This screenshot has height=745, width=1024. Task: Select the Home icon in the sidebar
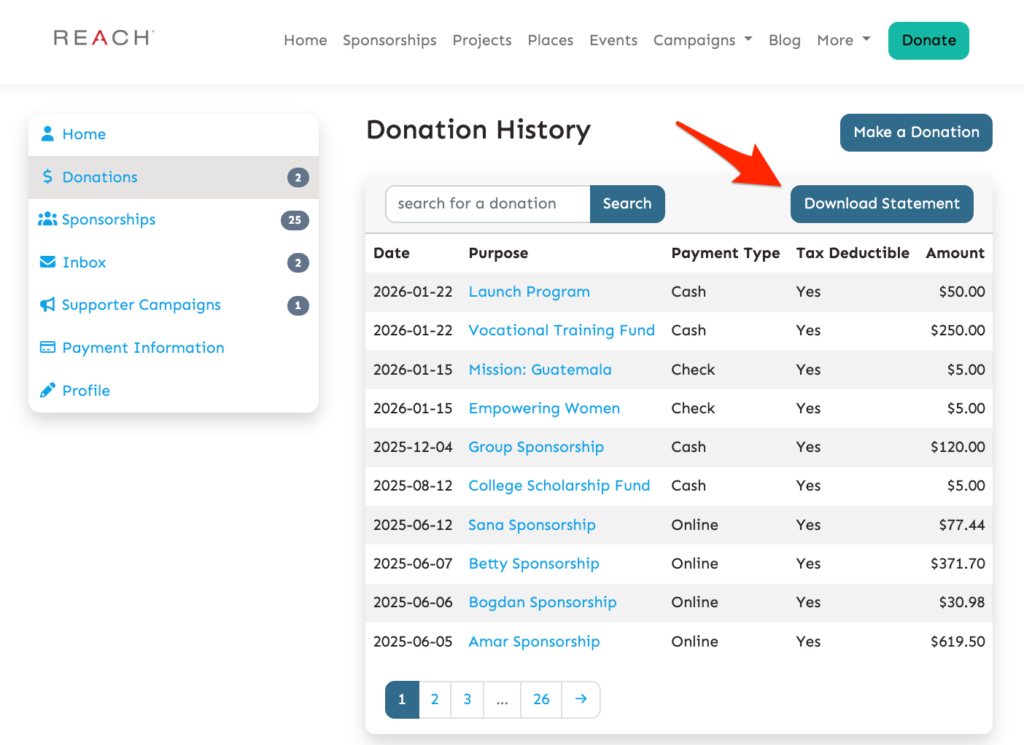(49, 133)
